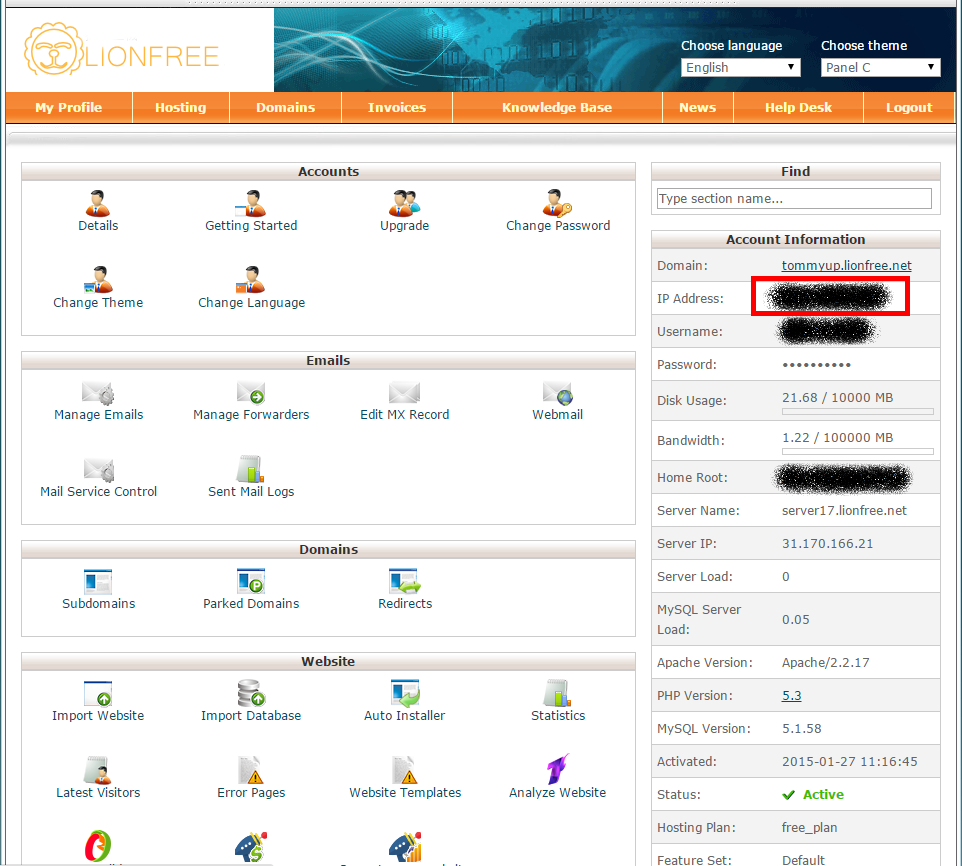Click the activation date '2015-01-27 11:16:45'

(850, 762)
